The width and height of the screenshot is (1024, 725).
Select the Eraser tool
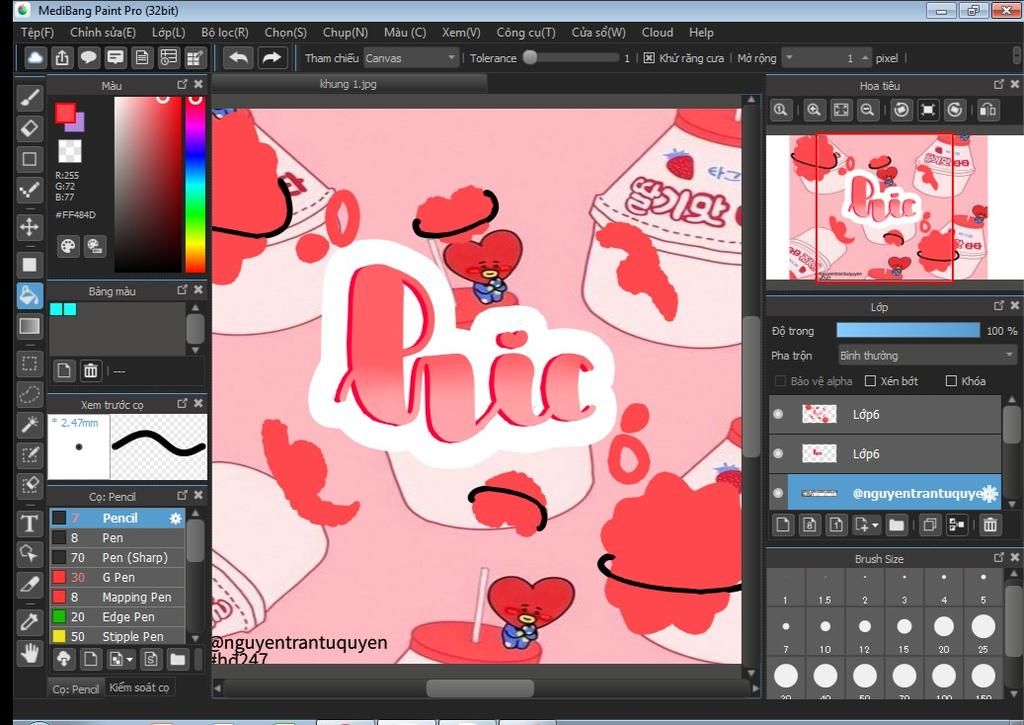(x=29, y=128)
